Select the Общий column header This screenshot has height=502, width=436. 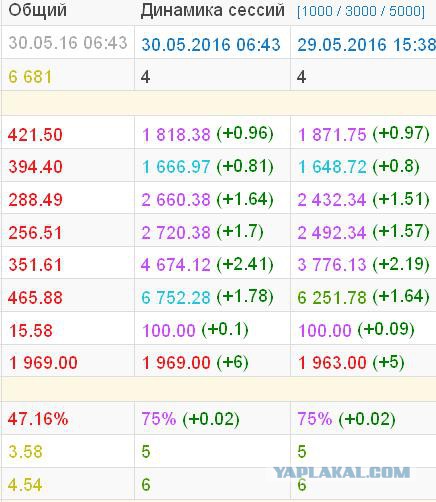[x=37, y=11]
